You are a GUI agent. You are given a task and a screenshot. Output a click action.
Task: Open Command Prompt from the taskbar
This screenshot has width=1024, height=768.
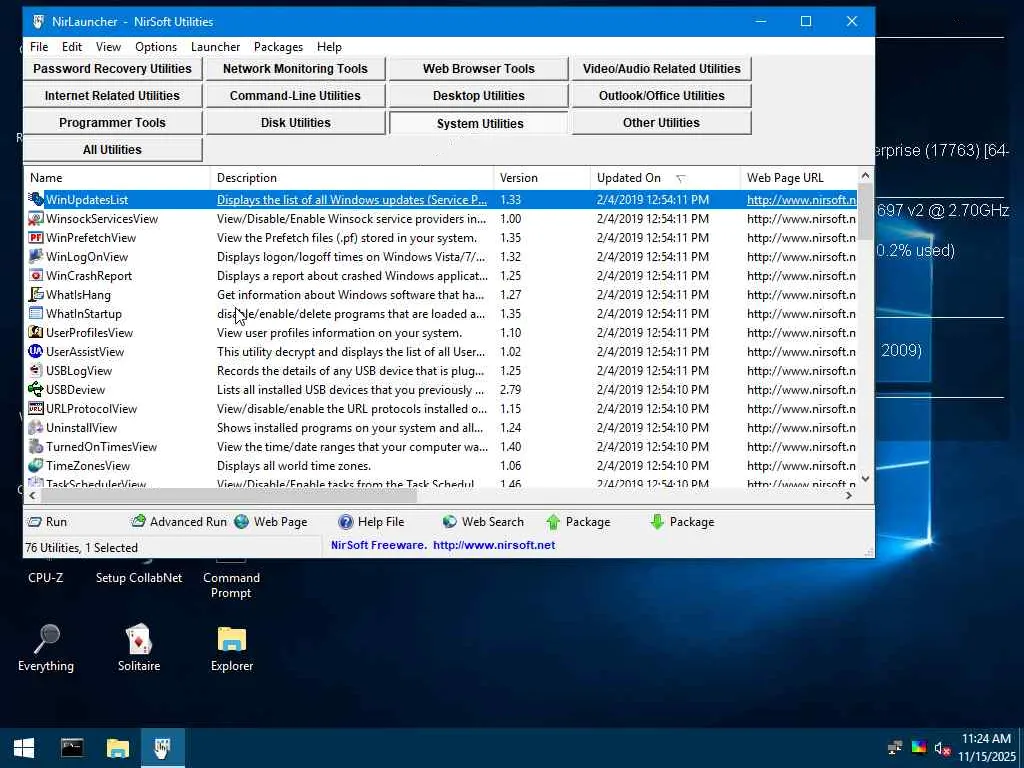(x=72, y=748)
